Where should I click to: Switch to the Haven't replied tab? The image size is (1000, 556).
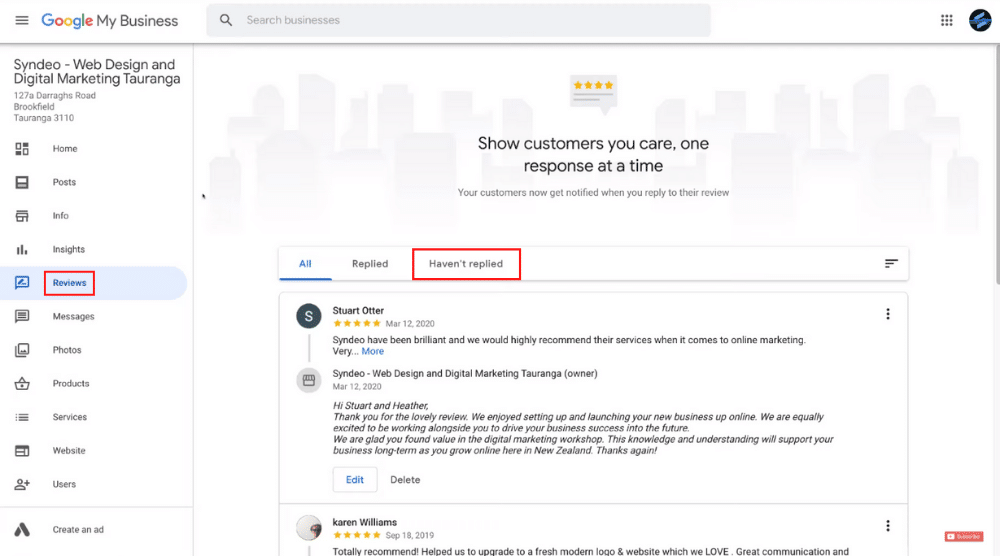point(466,263)
